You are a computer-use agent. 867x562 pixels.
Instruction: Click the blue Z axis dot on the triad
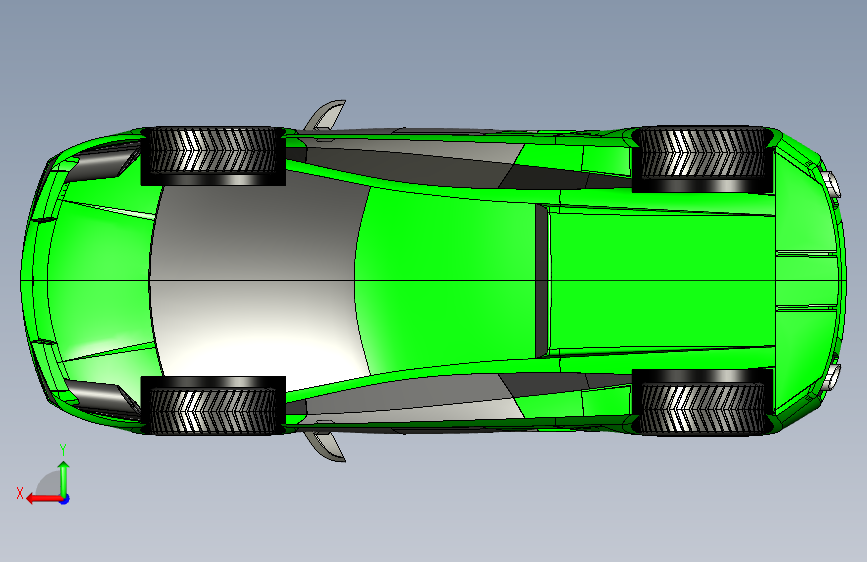pos(65,499)
